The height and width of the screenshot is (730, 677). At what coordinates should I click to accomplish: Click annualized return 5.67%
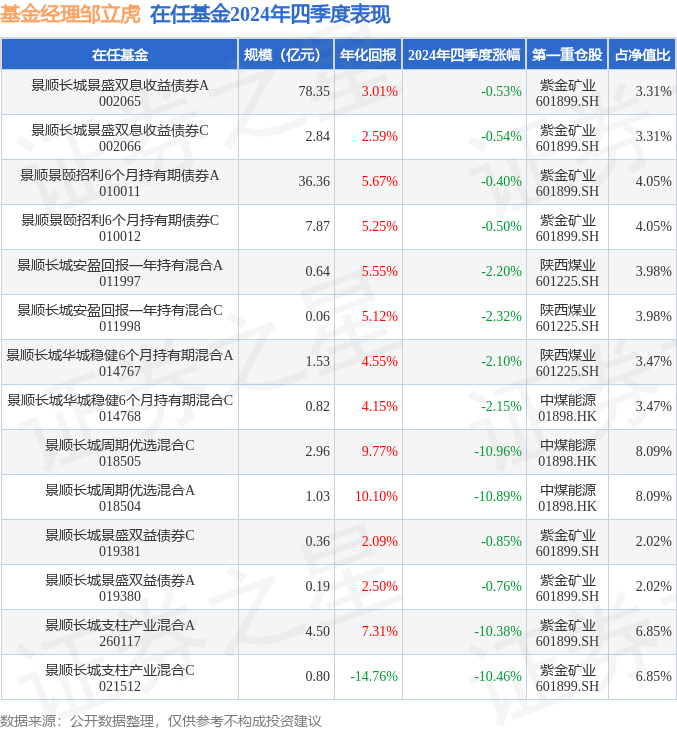(379, 181)
